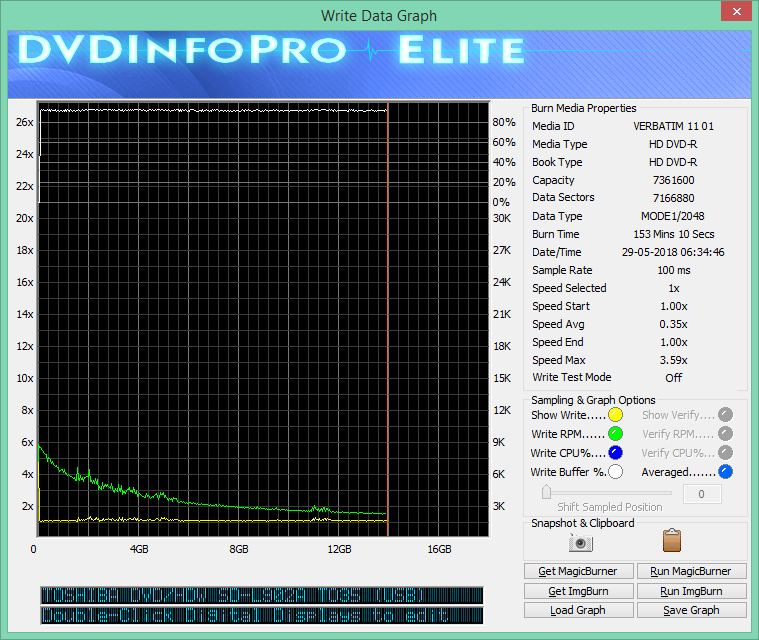The height and width of the screenshot is (640, 759).
Task: Click the Speed Max value 3.59x
Action: (673, 360)
